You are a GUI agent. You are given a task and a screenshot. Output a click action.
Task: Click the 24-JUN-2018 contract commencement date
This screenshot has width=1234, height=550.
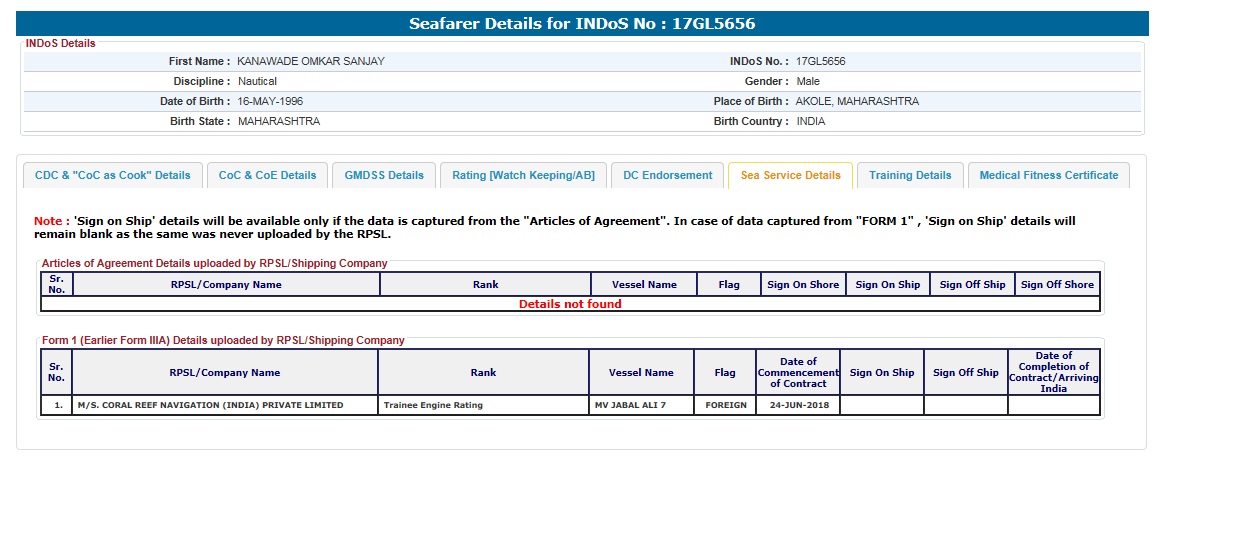click(x=798, y=405)
